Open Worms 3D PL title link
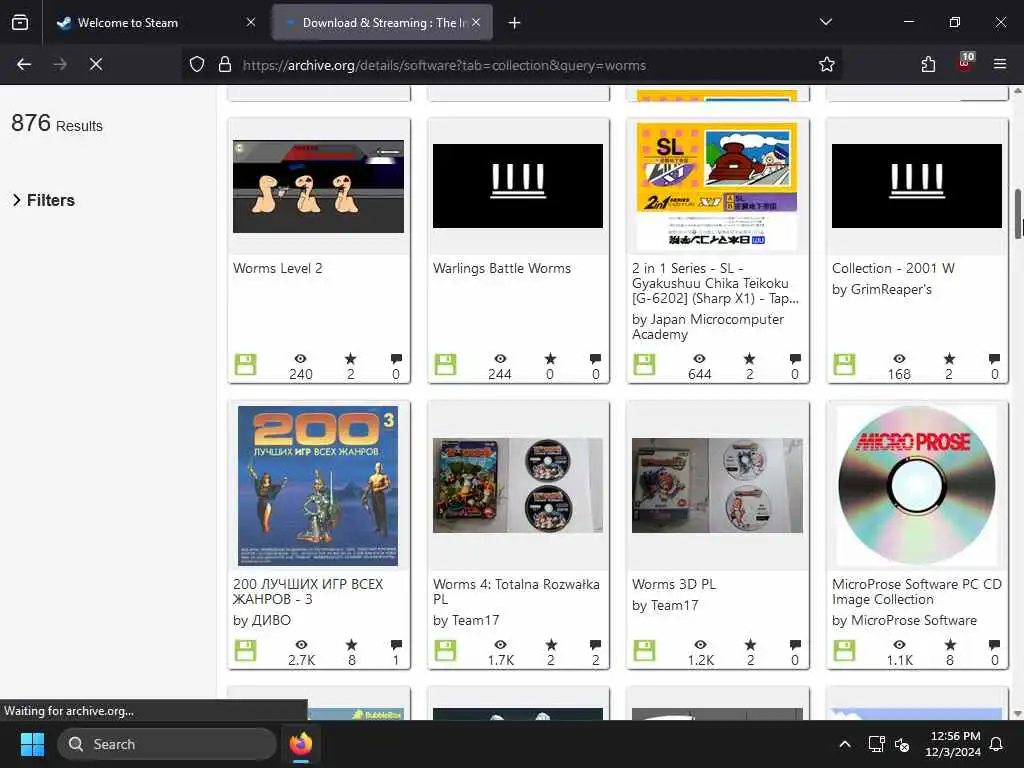The width and height of the screenshot is (1024, 768). point(674,584)
